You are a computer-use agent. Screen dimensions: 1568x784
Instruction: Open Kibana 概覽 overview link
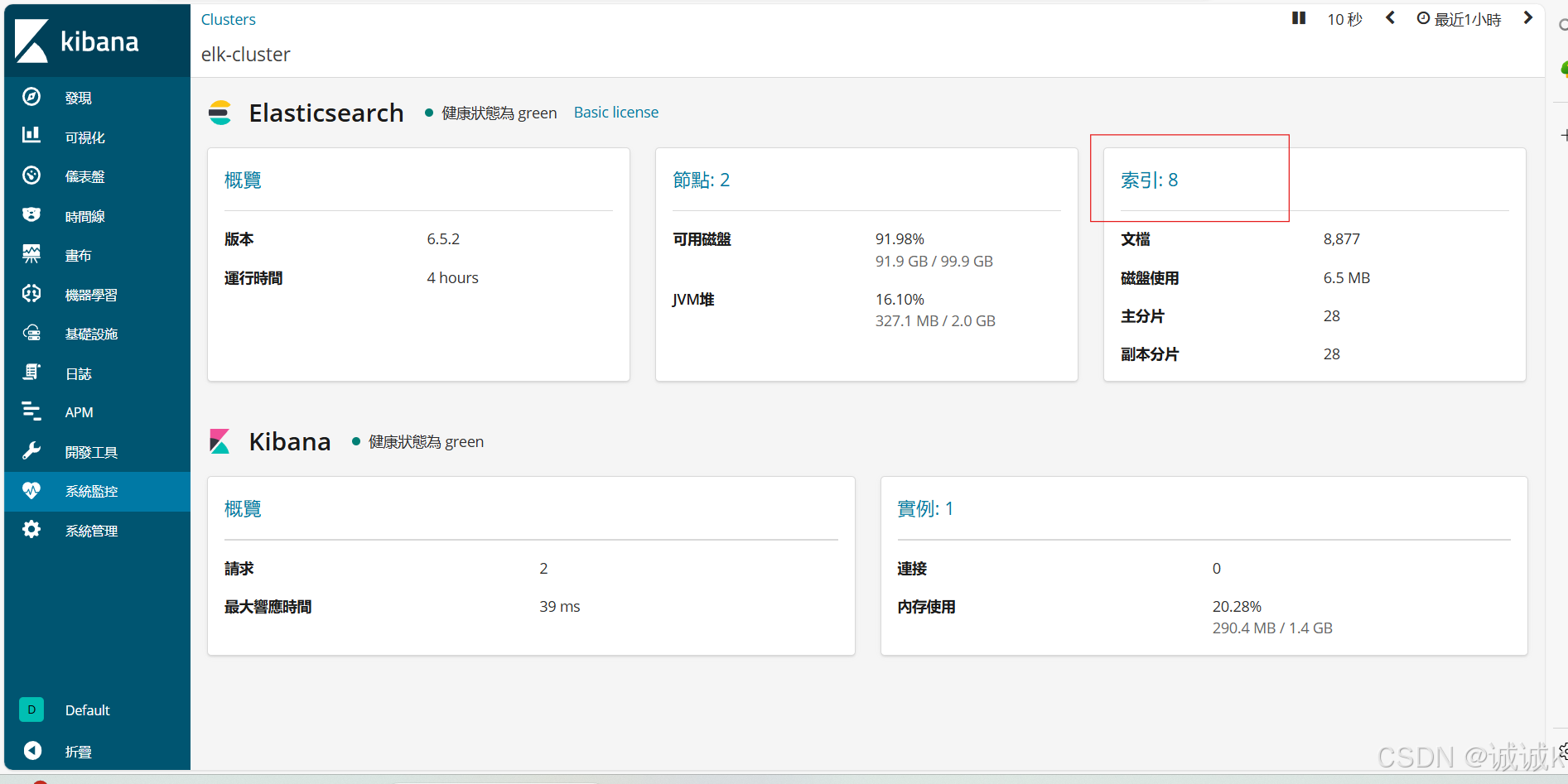click(243, 508)
